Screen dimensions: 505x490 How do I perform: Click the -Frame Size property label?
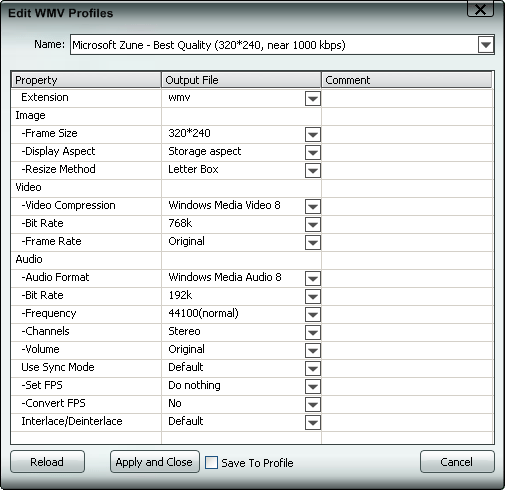pyautogui.click(x=49, y=133)
